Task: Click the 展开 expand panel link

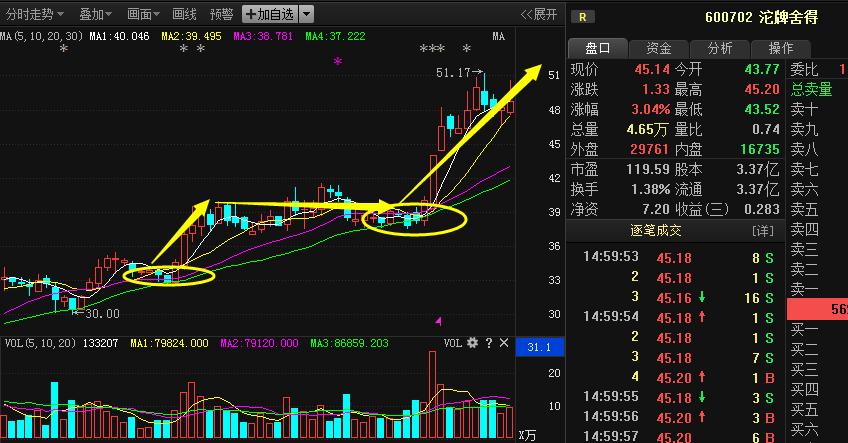Action: pos(538,14)
